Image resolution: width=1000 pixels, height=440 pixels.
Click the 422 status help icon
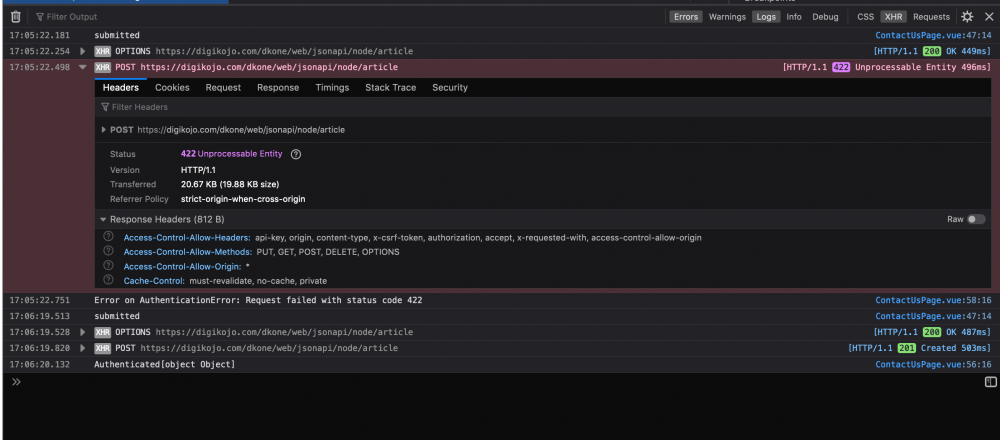[x=295, y=154]
